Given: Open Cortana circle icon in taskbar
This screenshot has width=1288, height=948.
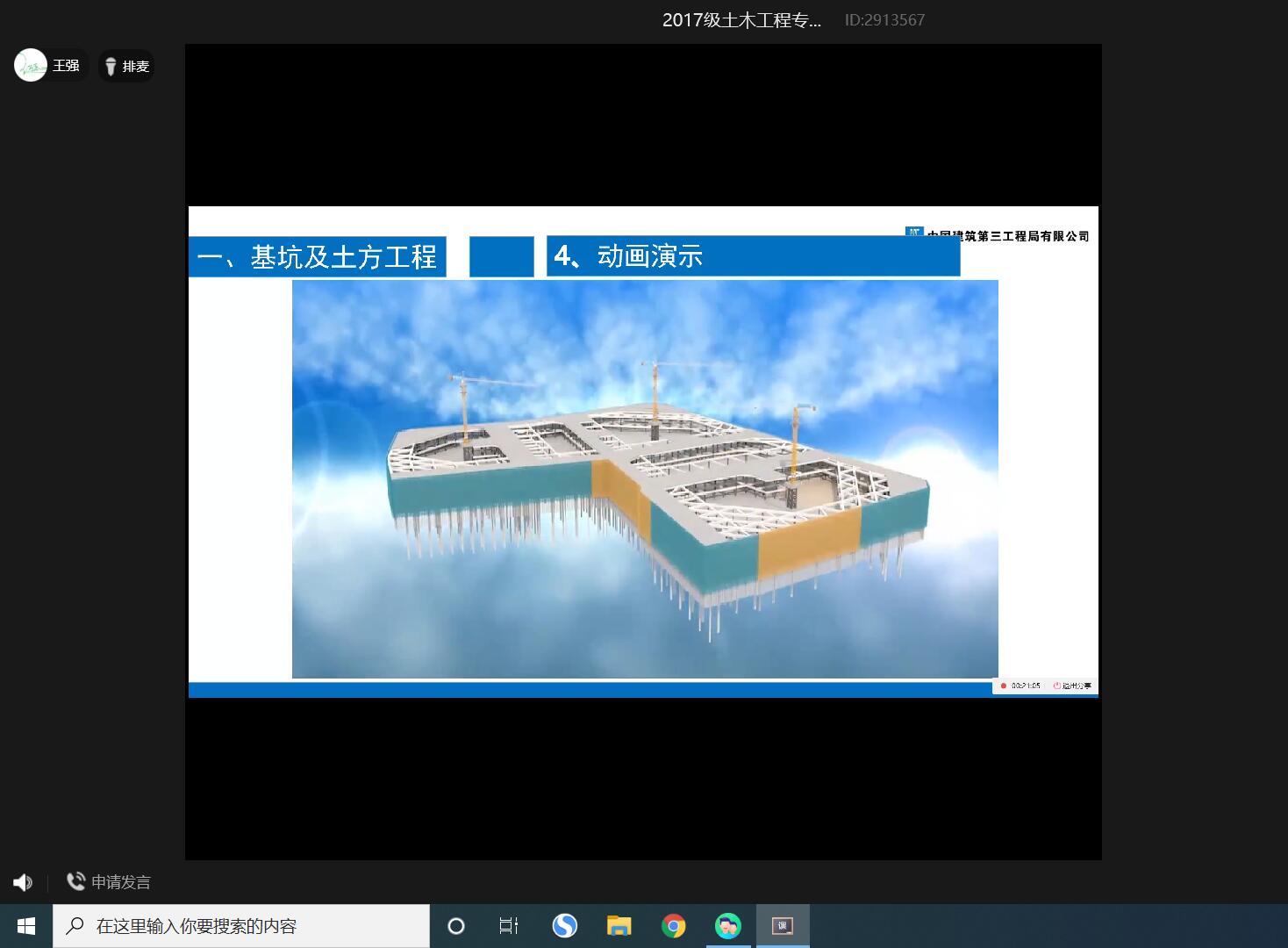Looking at the screenshot, I should (456, 926).
